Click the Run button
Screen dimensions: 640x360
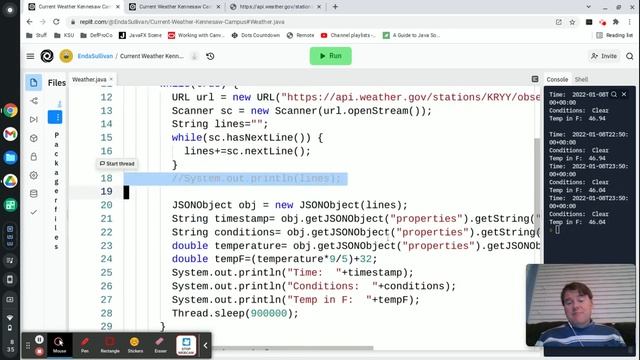[331, 56]
